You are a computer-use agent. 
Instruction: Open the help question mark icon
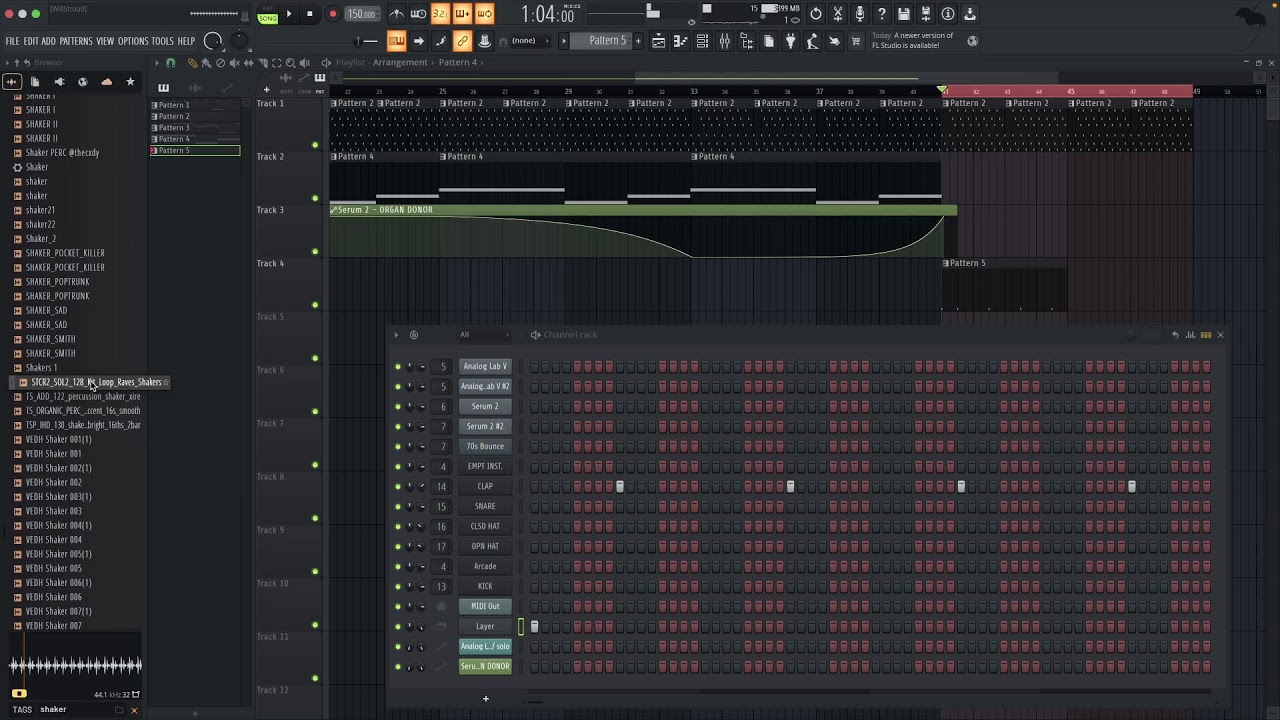(881, 14)
